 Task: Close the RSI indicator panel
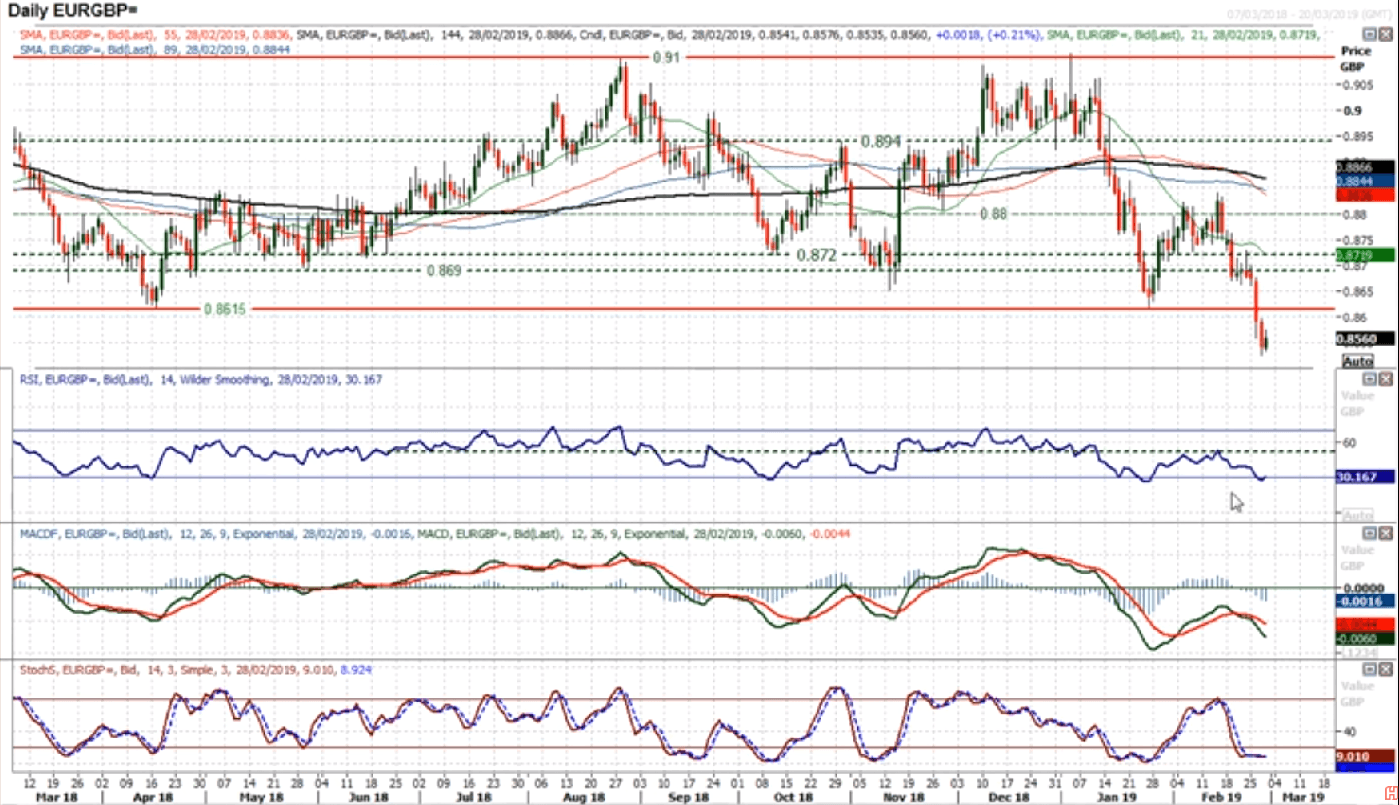click(1384, 380)
